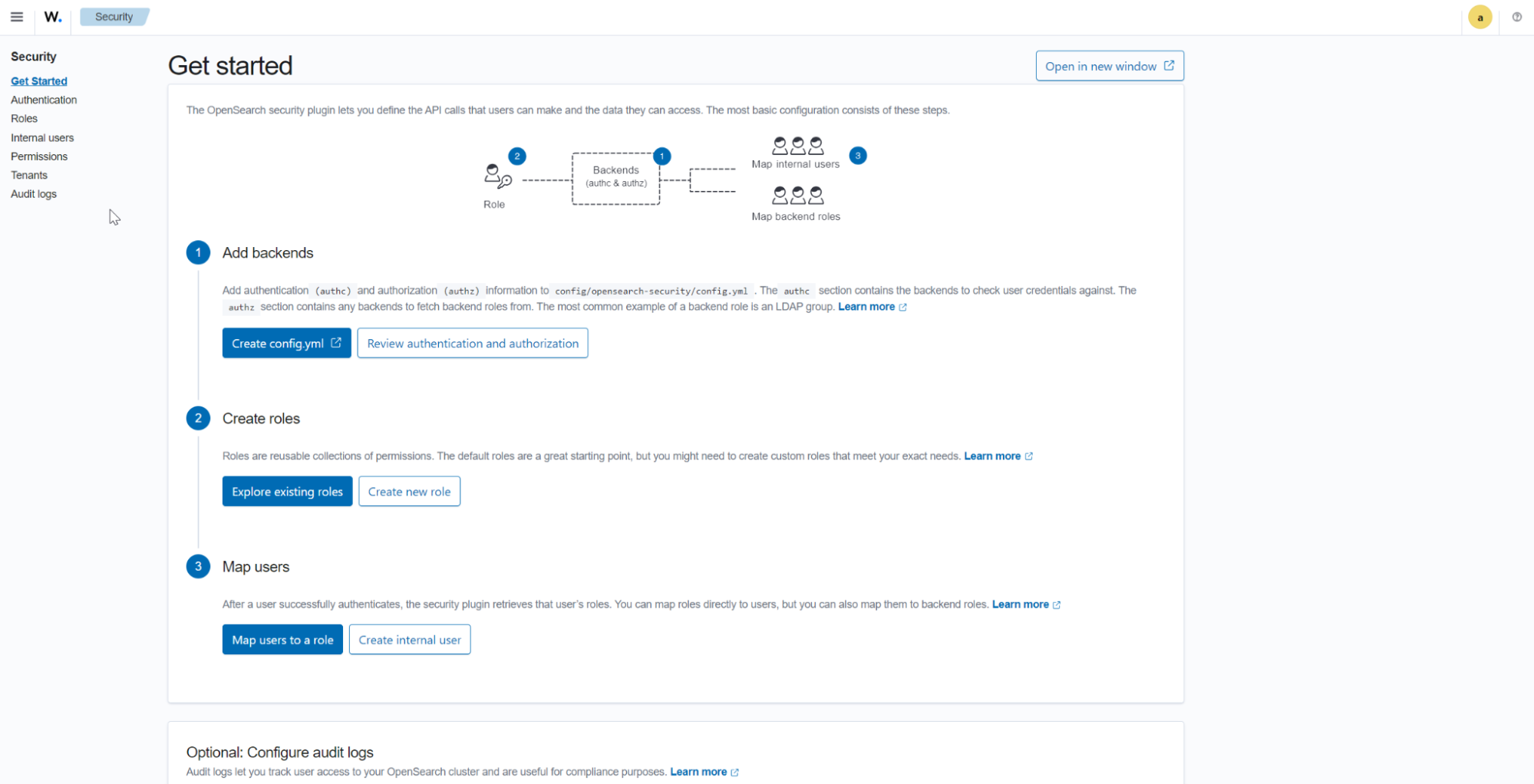1534x784 pixels.
Task: Click Review authentication and authorization
Action: click(472, 343)
